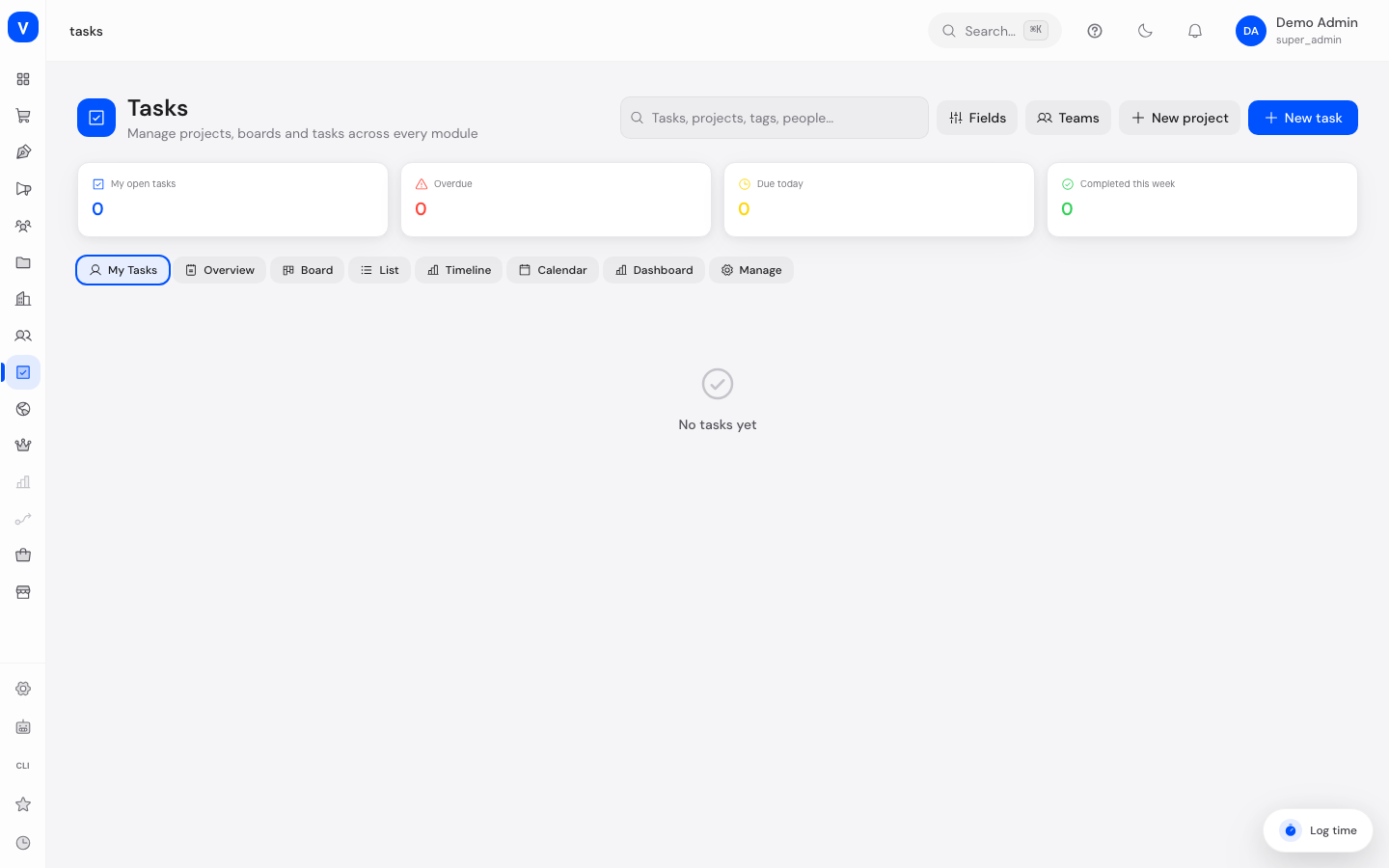Switch to the Manage tab

pos(751,270)
